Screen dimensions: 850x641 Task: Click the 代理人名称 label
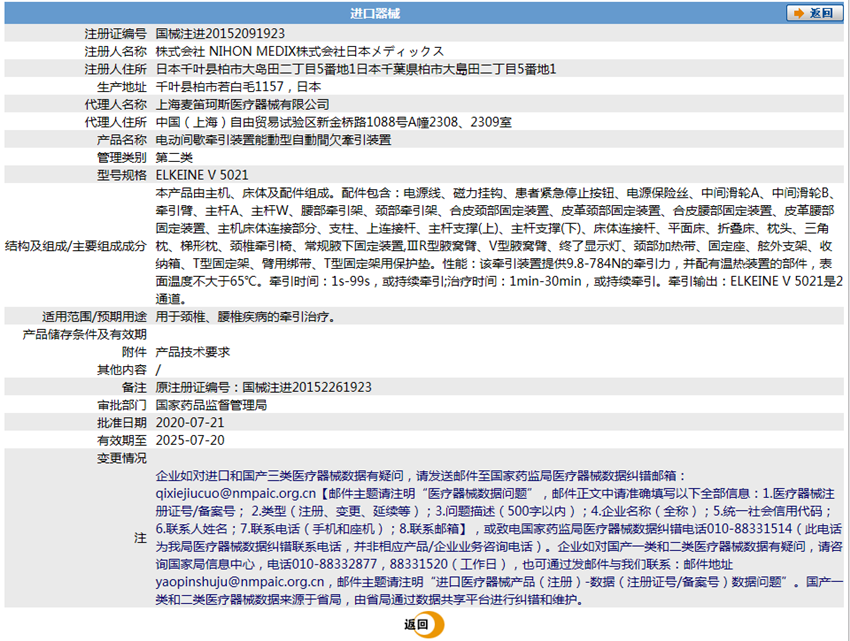(x=115, y=105)
